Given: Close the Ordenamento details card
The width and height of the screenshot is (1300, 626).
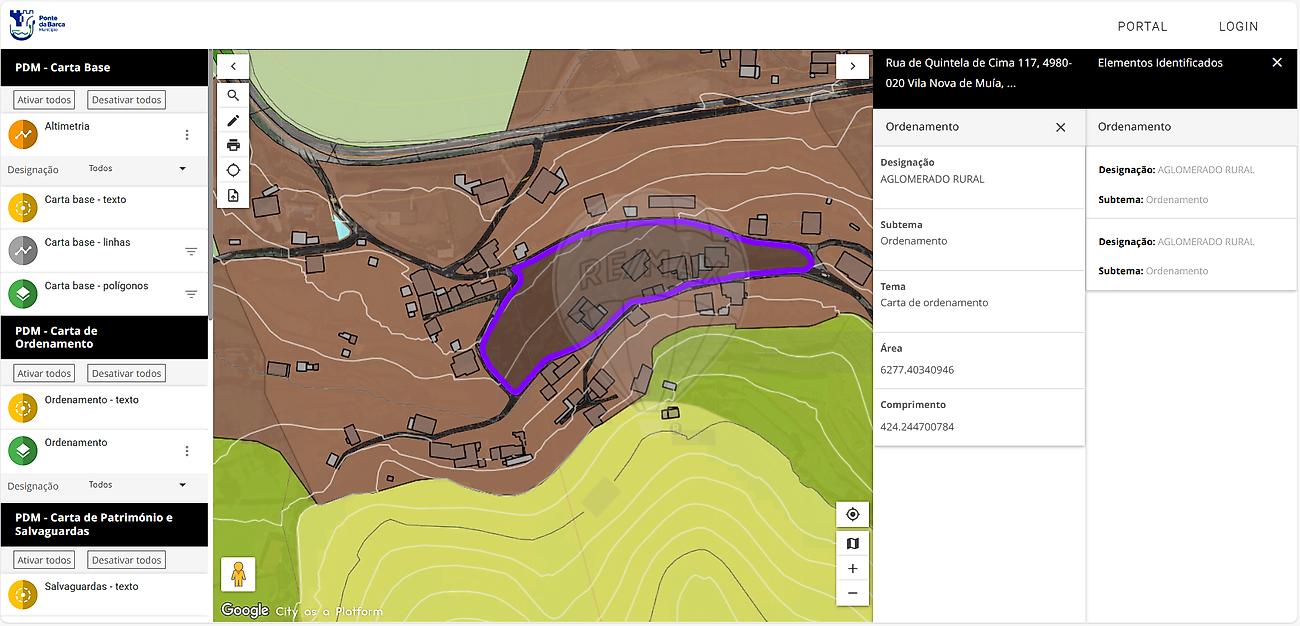Looking at the screenshot, I should tap(1061, 127).
